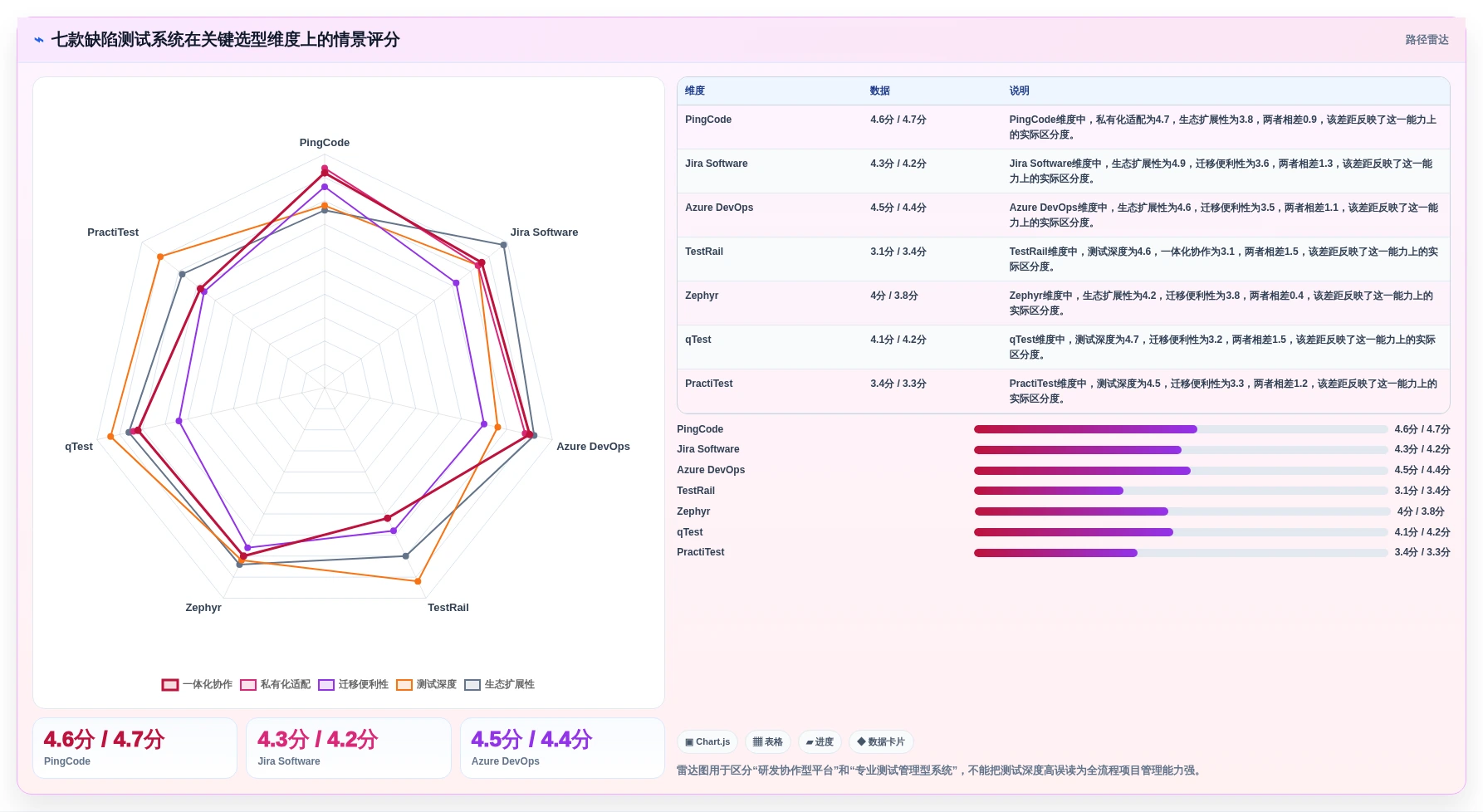1483x812 pixels.
Task: Click the Jira Software progress bar
Action: click(1181, 450)
